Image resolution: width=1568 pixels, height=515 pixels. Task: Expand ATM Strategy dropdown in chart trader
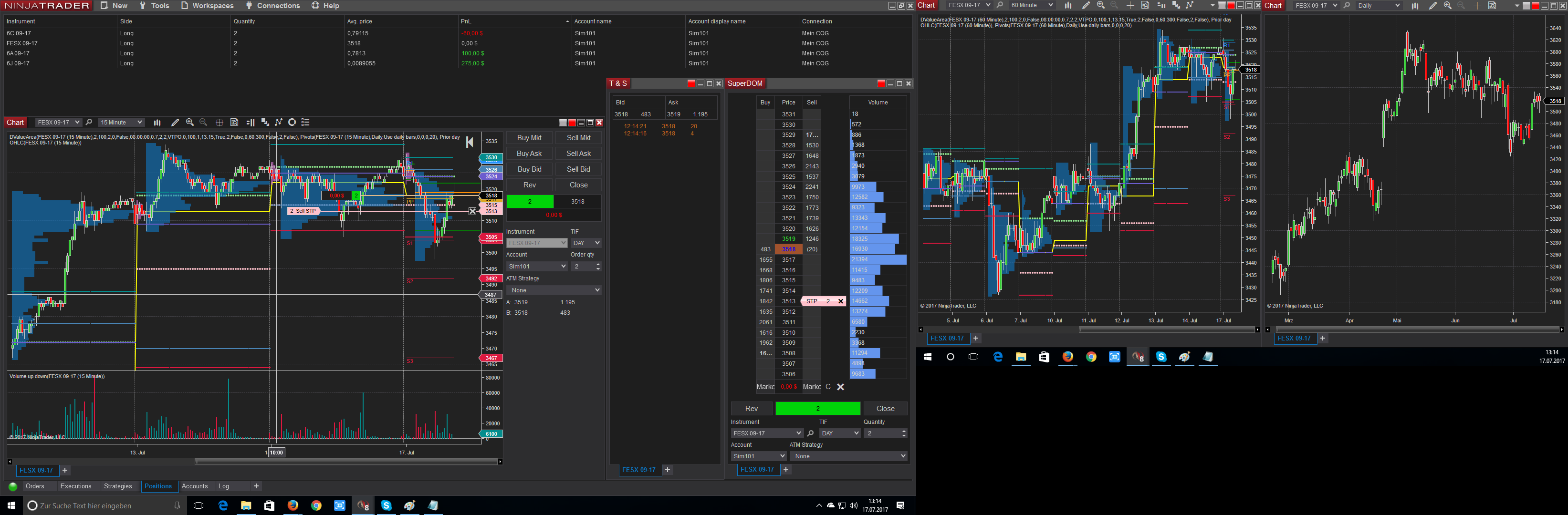554,290
